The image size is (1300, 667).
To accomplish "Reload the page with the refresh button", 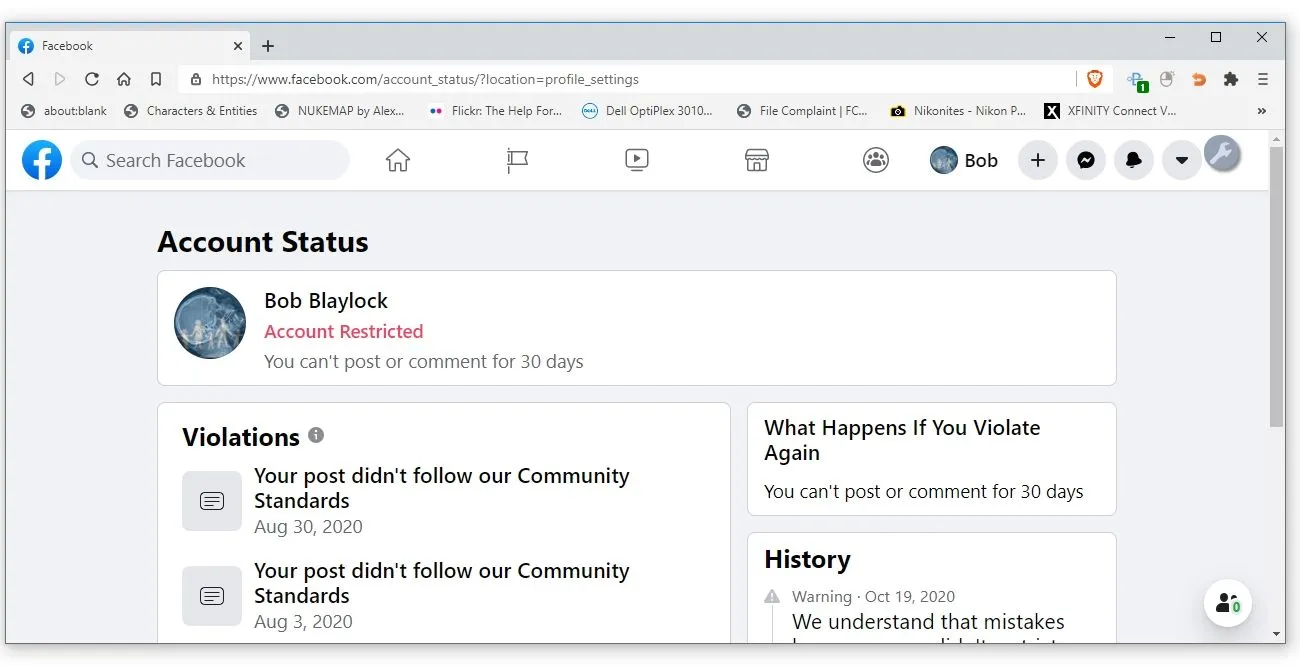I will (91, 79).
